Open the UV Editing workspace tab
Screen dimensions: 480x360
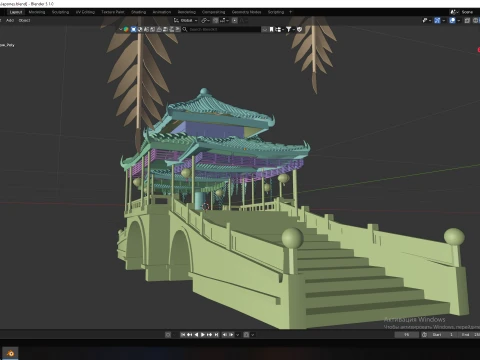(x=85, y=12)
